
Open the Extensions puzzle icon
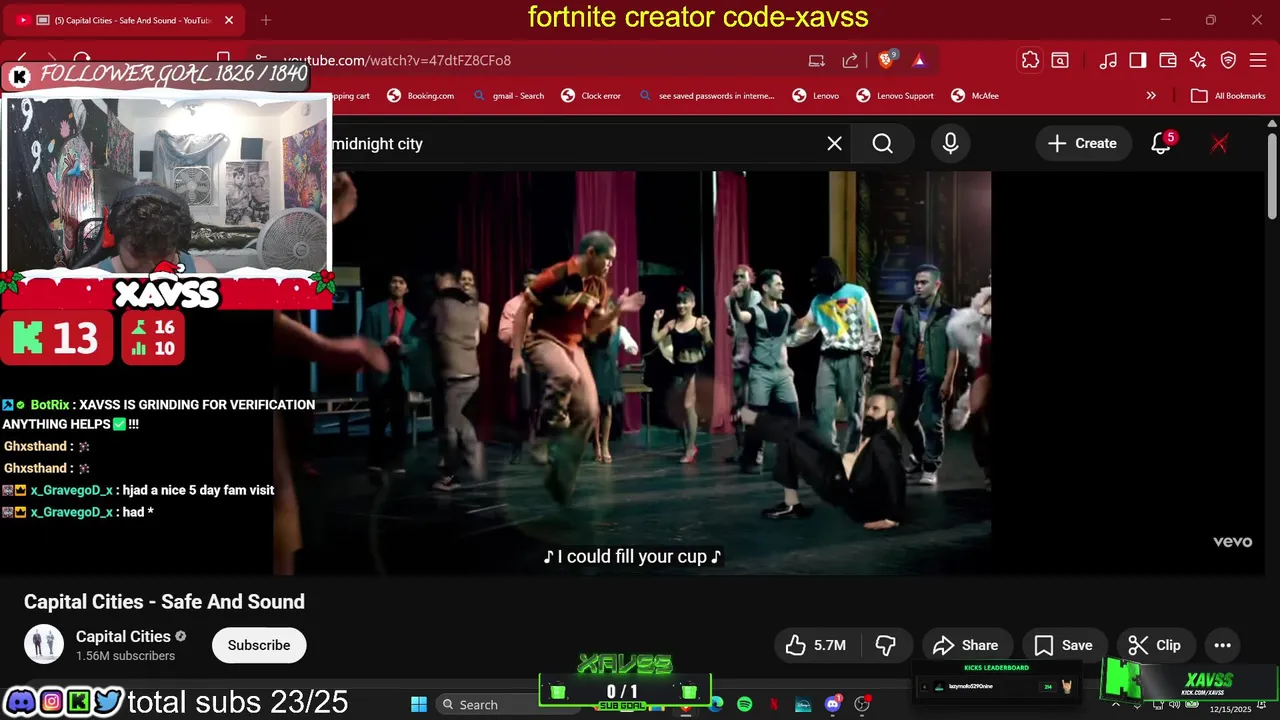point(1030,61)
